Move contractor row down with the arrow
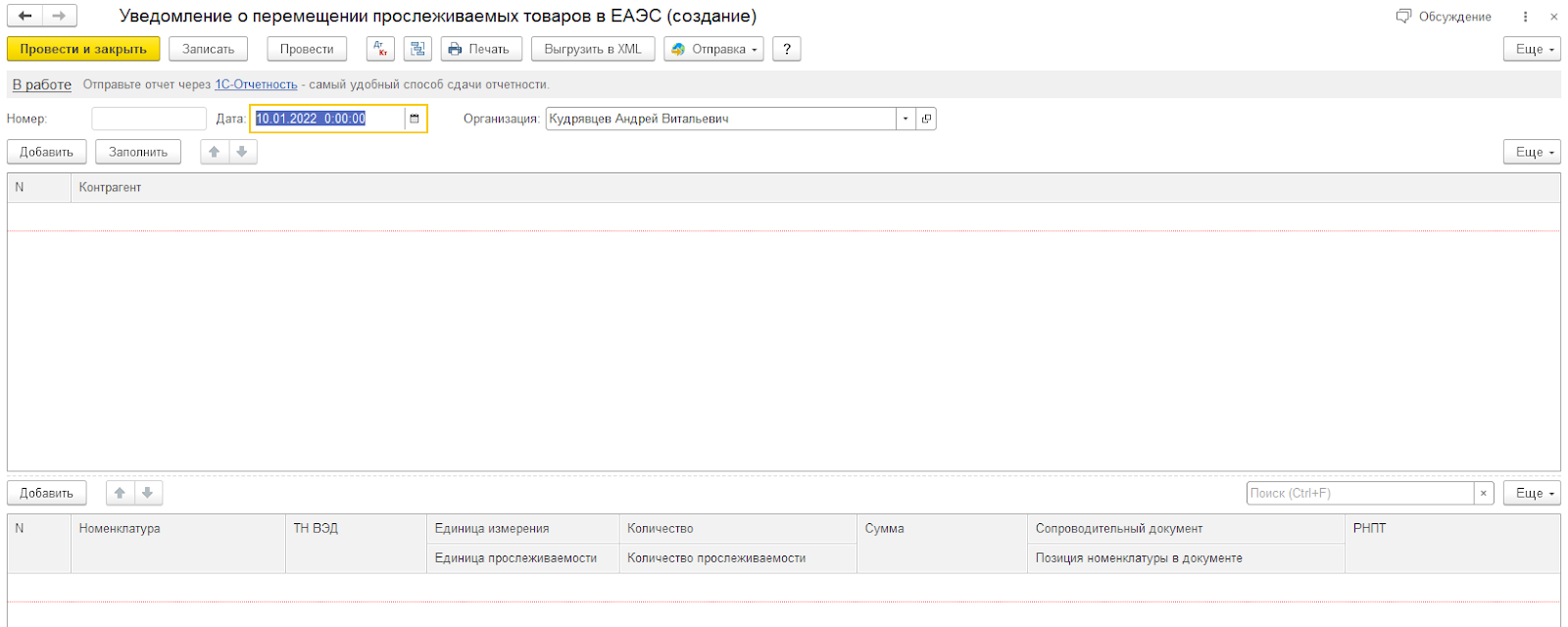This screenshot has width=1568, height=627. [x=242, y=152]
